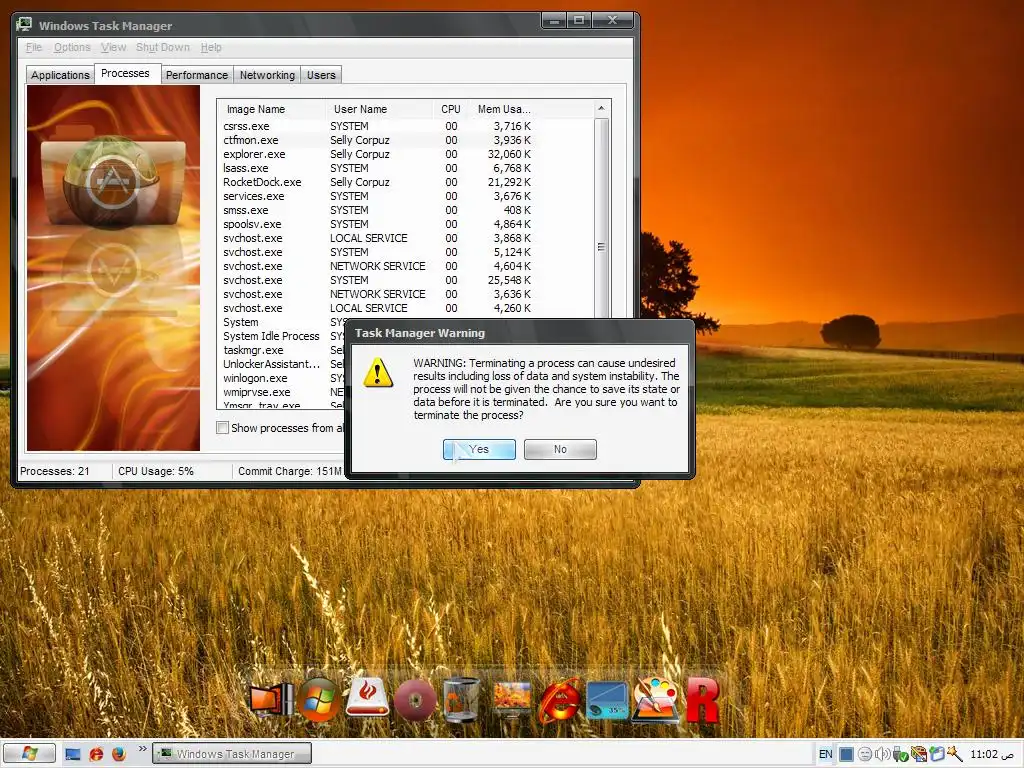Toggle Show processes from all users checkbox

222,428
